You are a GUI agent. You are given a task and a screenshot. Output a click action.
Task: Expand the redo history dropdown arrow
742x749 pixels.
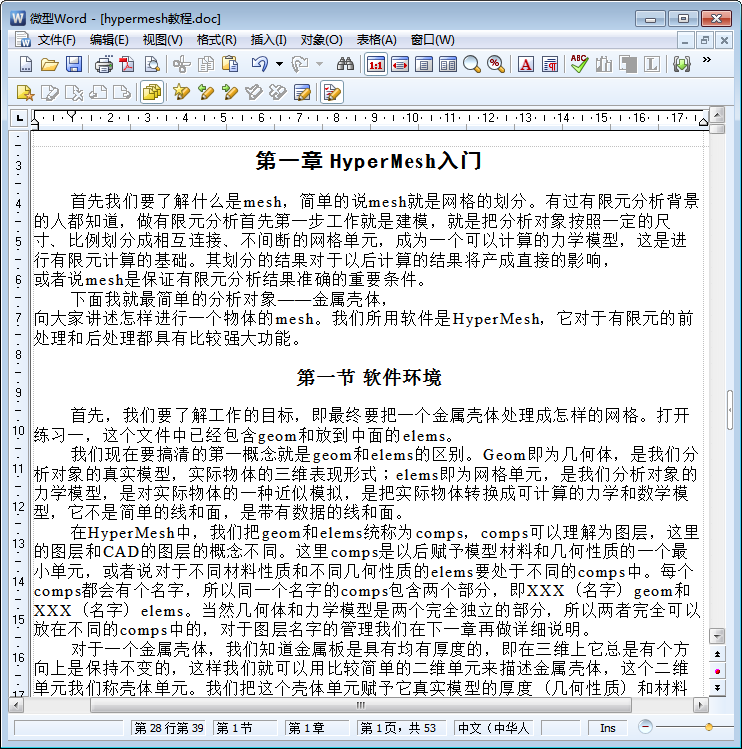[320, 64]
